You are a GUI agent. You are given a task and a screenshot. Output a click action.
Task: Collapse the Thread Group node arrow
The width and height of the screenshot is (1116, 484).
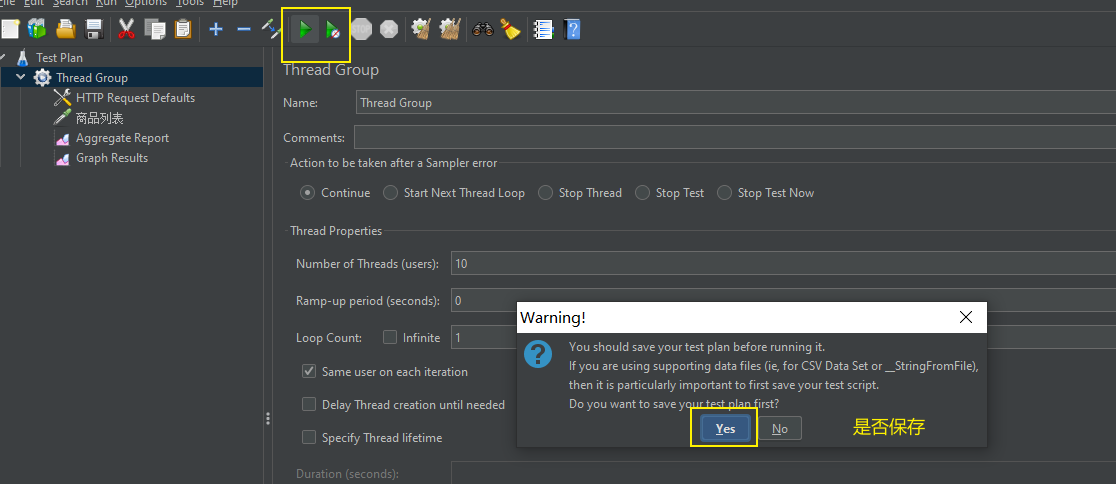(x=20, y=77)
